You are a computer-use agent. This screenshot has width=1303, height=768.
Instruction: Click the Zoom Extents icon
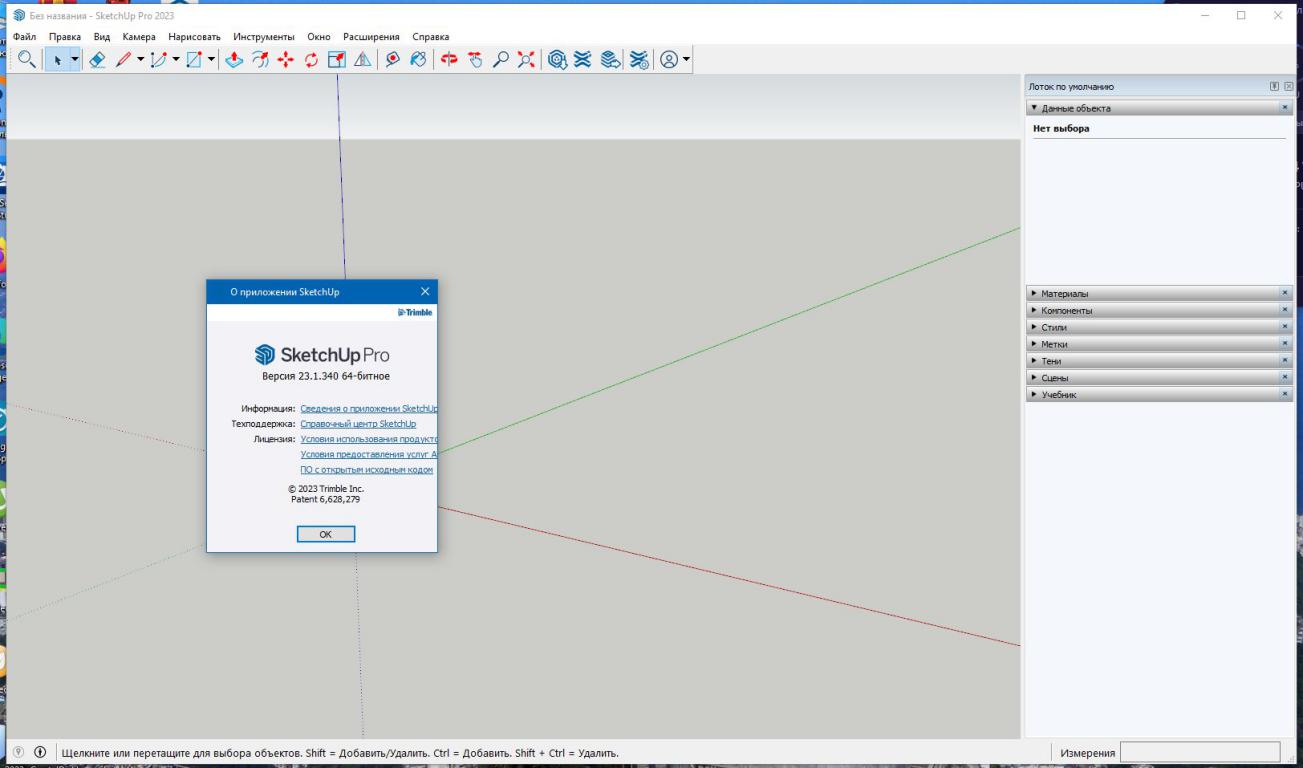point(526,60)
